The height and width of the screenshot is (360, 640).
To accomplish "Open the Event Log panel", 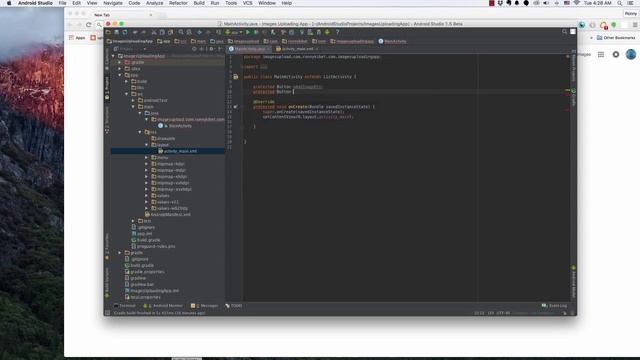I will [x=554, y=306].
